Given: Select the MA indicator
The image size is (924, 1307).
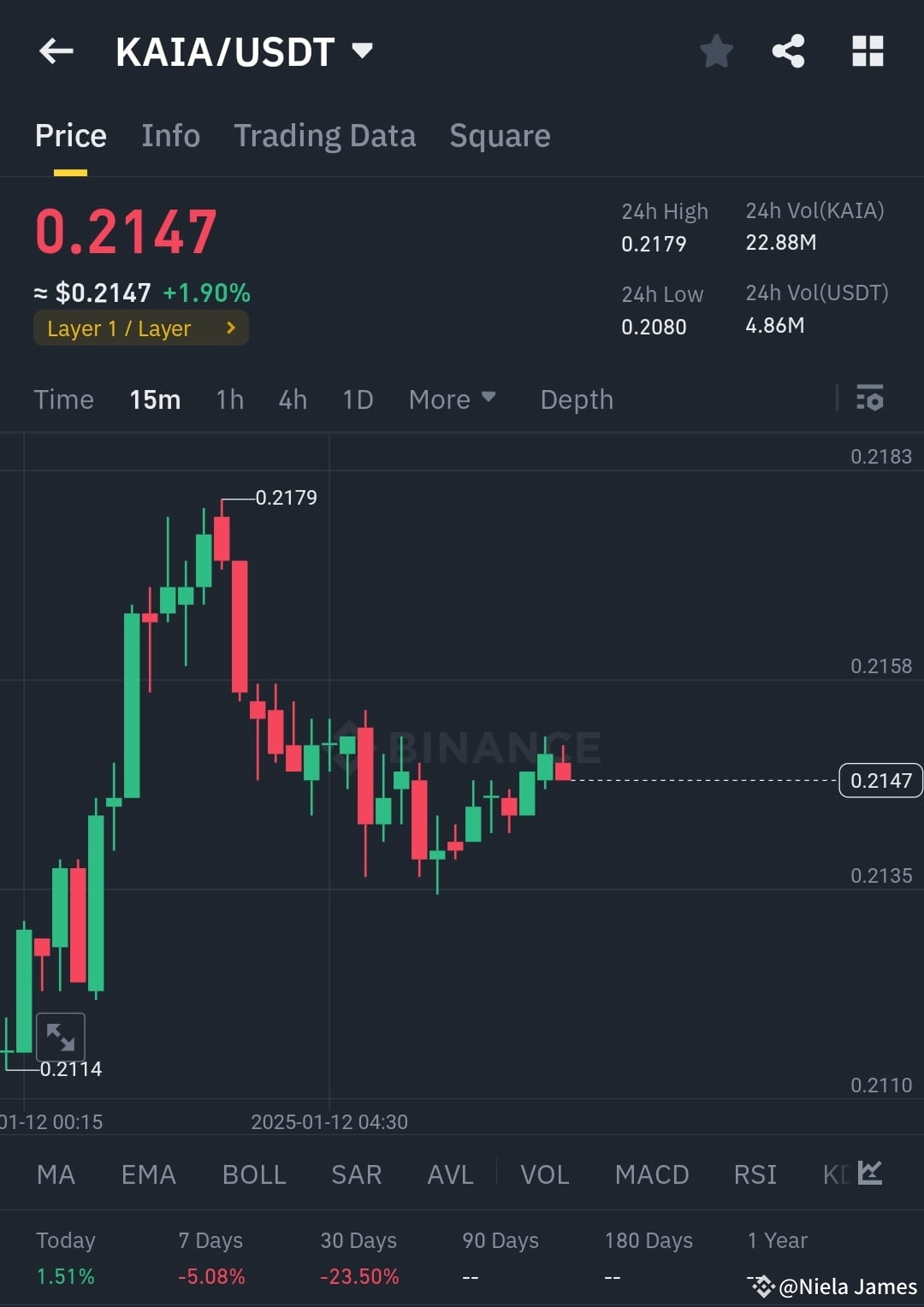Looking at the screenshot, I should point(56,1175).
